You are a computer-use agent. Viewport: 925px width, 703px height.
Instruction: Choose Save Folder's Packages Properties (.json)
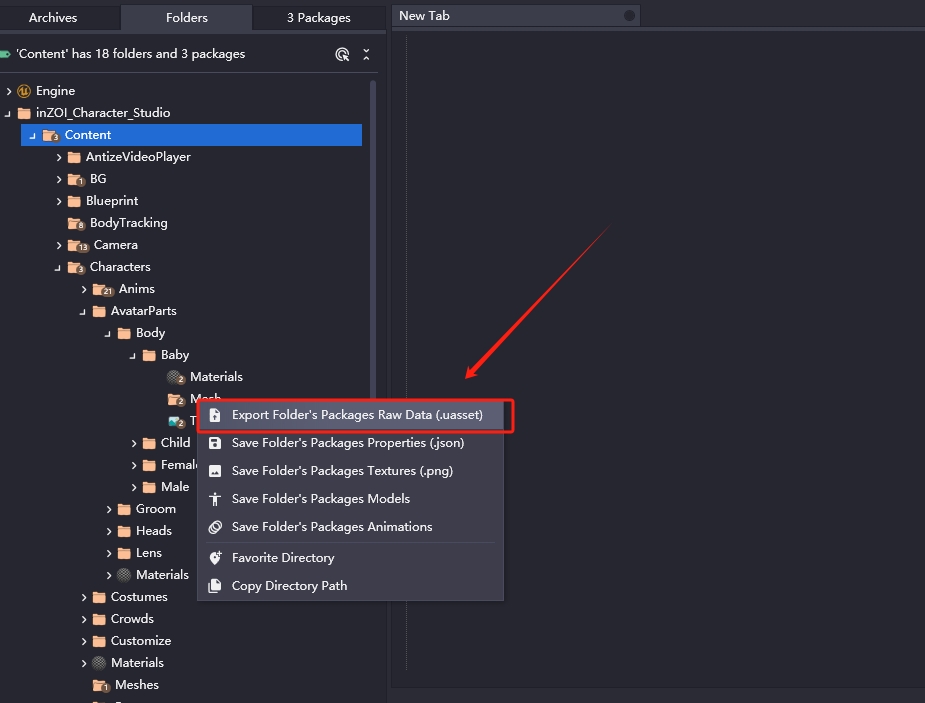click(x=350, y=443)
